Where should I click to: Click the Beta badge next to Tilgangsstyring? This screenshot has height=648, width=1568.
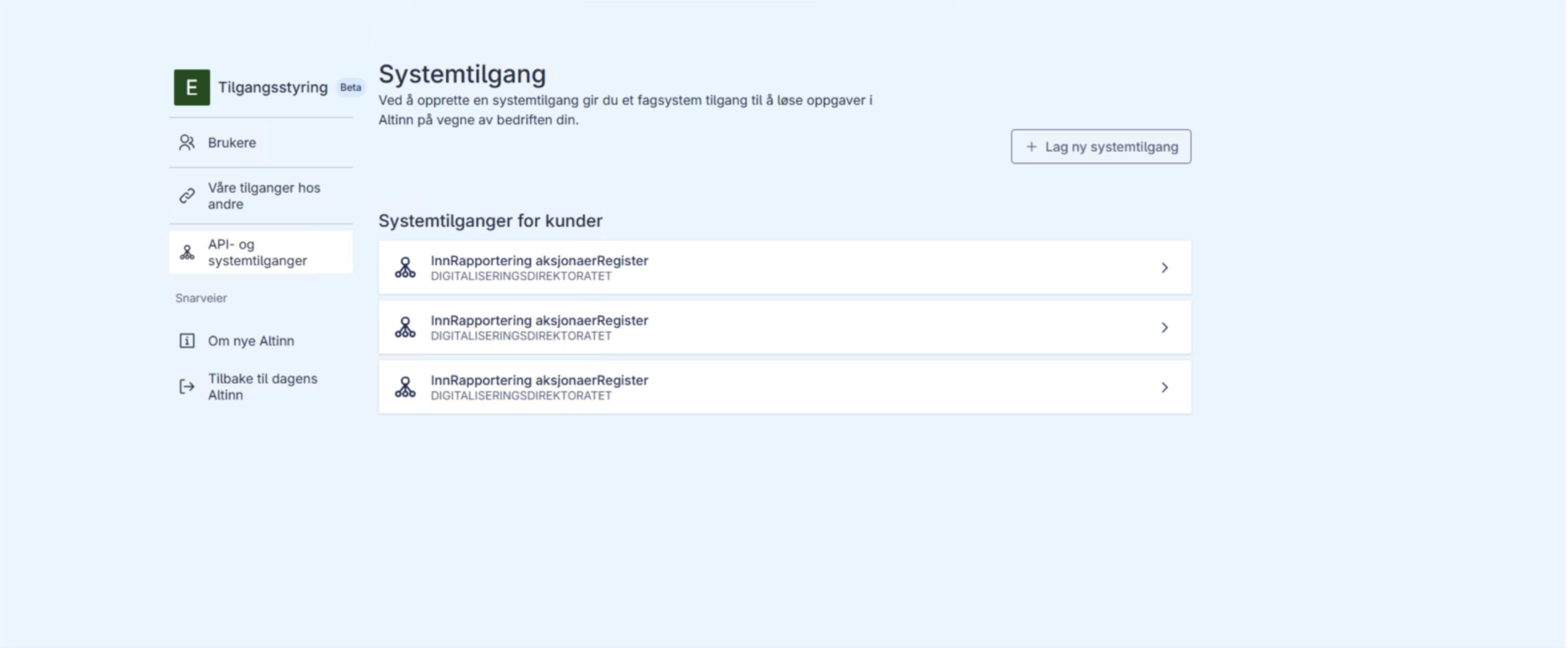[x=351, y=88]
